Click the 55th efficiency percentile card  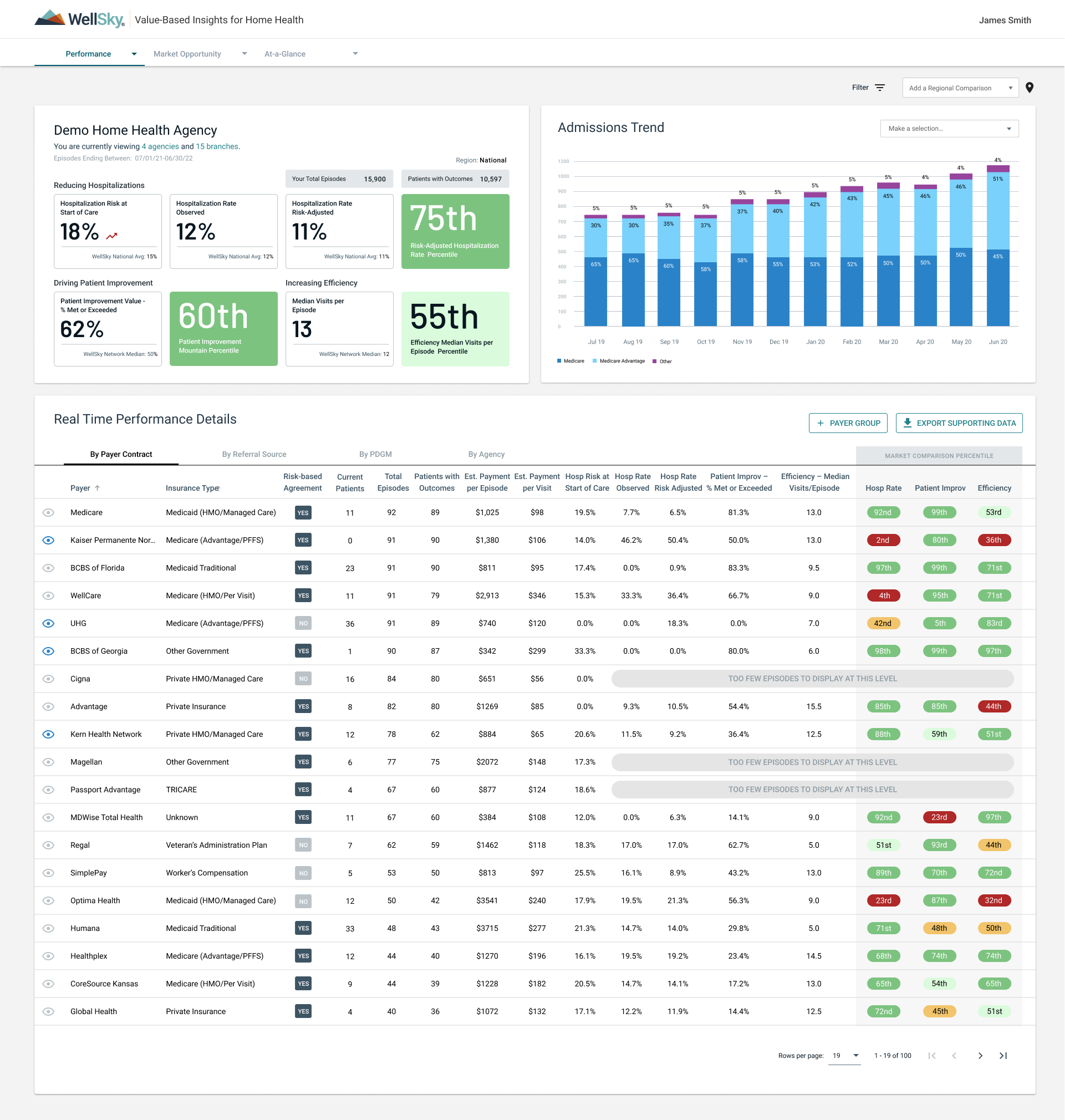(x=455, y=329)
